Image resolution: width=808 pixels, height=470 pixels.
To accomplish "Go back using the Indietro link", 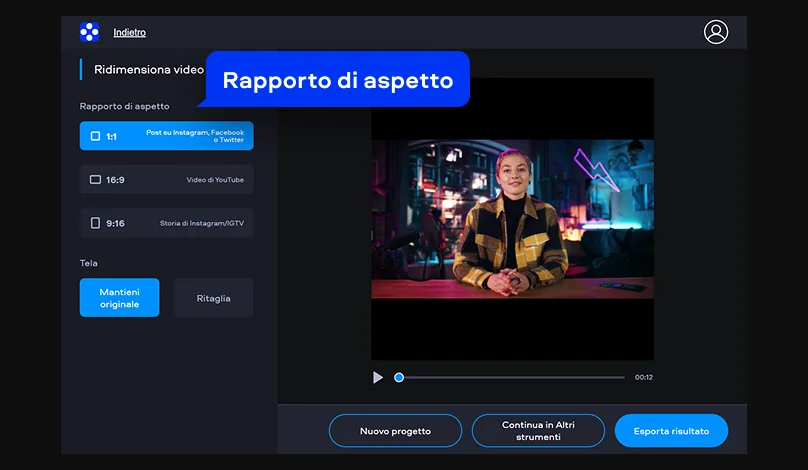I will (x=129, y=33).
